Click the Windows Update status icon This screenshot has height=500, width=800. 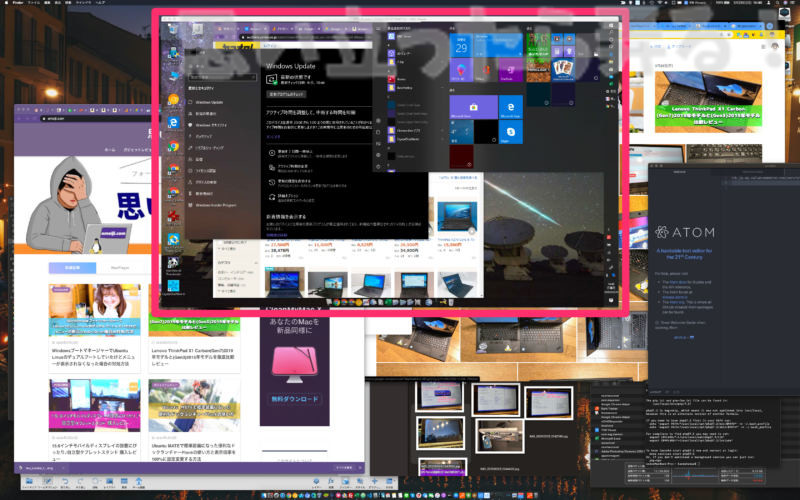[x=272, y=79]
